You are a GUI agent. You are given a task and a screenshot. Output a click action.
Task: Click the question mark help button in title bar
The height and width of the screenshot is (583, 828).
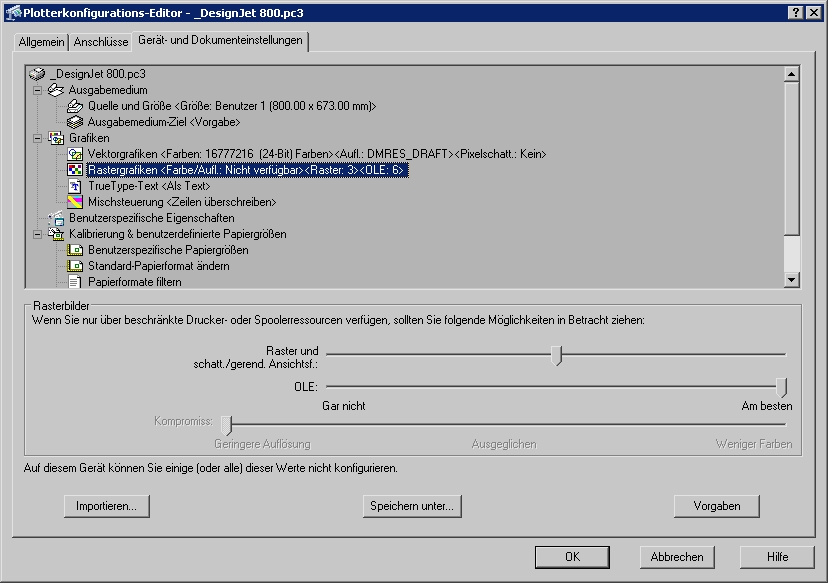click(796, 13)
